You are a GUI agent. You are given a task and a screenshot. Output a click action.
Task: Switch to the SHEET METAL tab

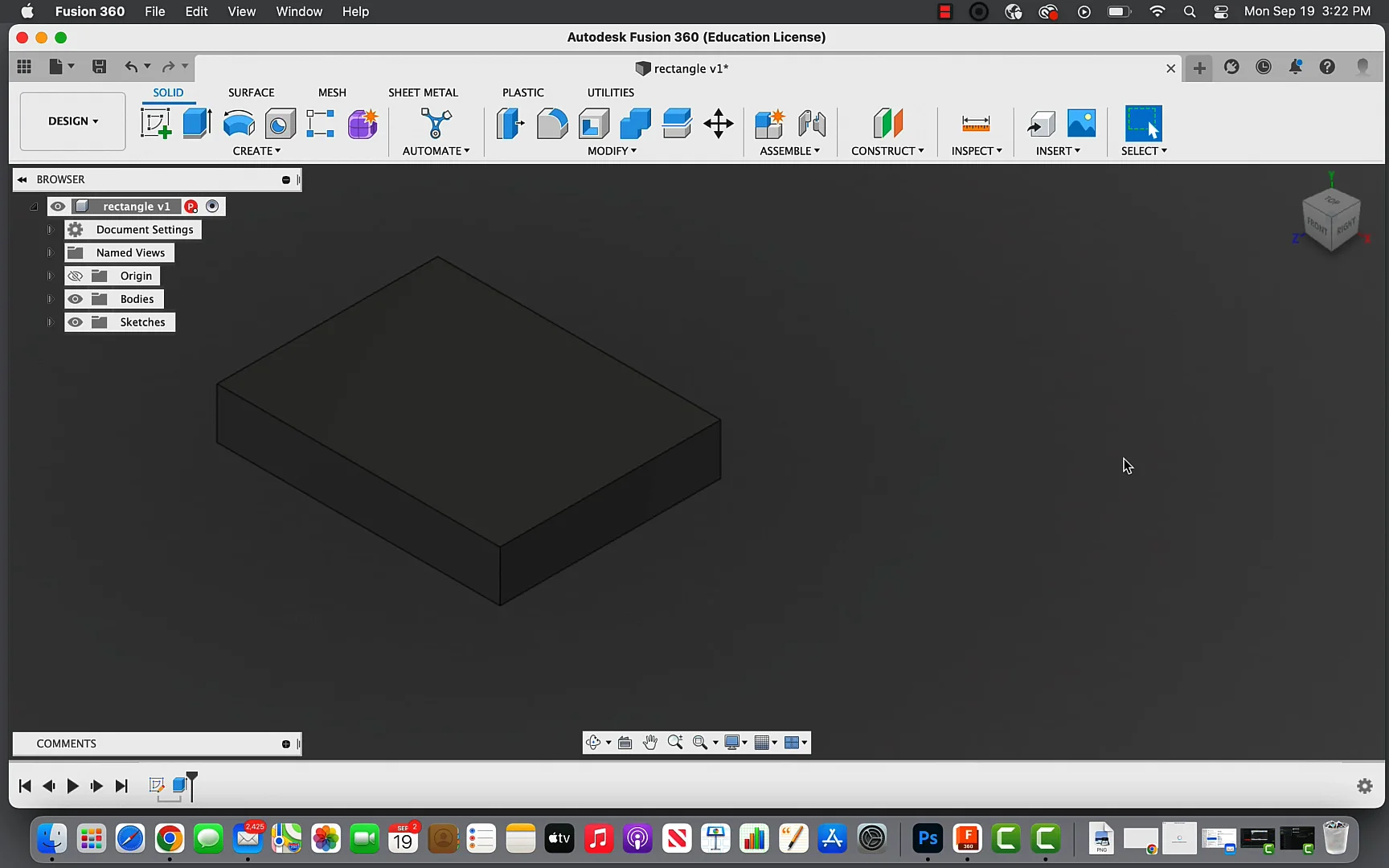pyautogui.click(x=424, y=92)
